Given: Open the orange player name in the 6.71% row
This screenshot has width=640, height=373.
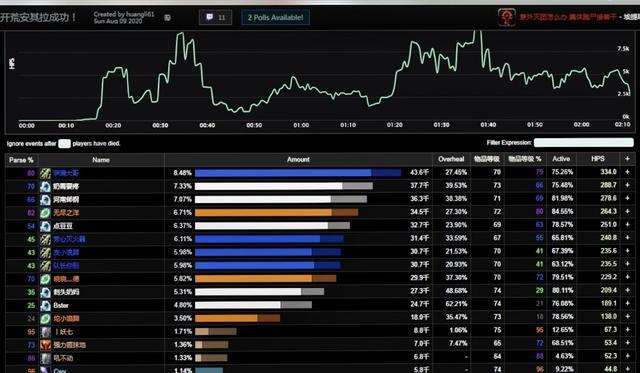Looking at the screenshot, I should [66, 213].
